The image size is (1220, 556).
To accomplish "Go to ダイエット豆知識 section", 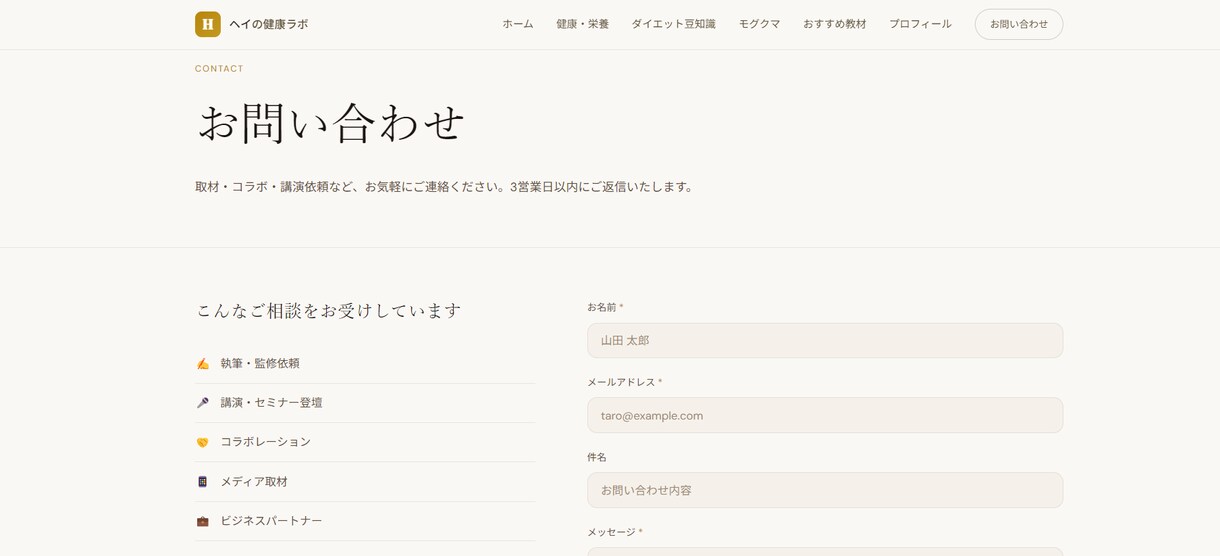I will (673, 24).
